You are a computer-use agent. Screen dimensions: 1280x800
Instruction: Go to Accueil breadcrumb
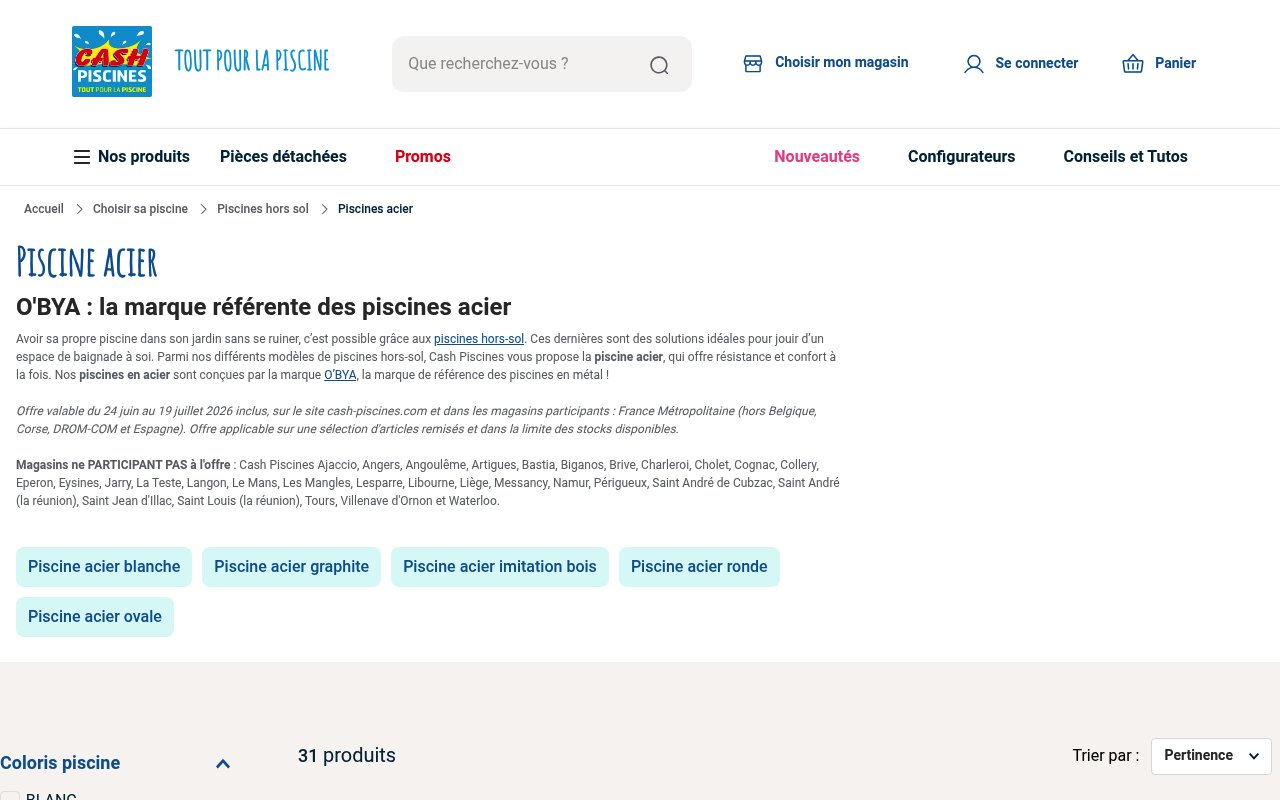44,209
